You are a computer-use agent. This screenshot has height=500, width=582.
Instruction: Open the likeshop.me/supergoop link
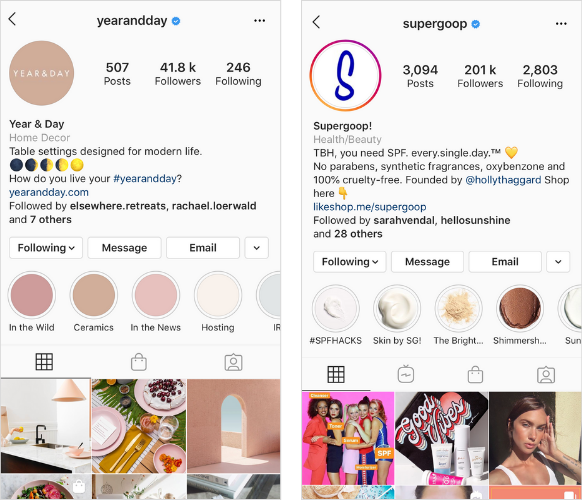(370, 207)
